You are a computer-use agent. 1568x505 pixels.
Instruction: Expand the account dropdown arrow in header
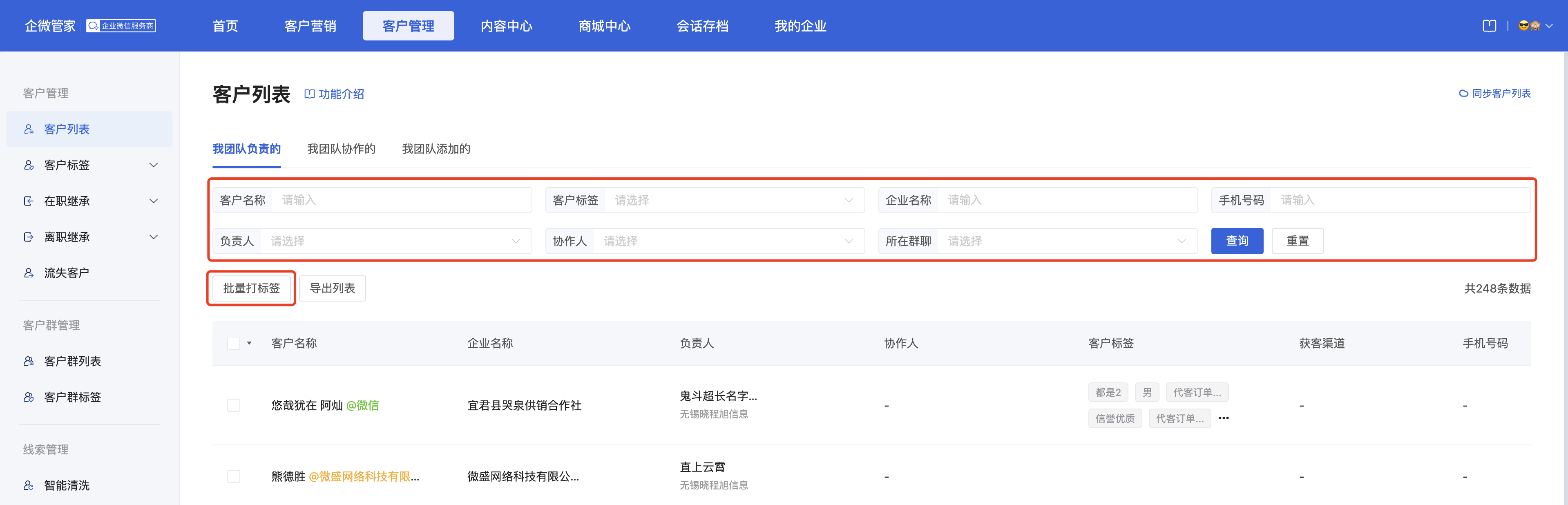pos(1549,26)
